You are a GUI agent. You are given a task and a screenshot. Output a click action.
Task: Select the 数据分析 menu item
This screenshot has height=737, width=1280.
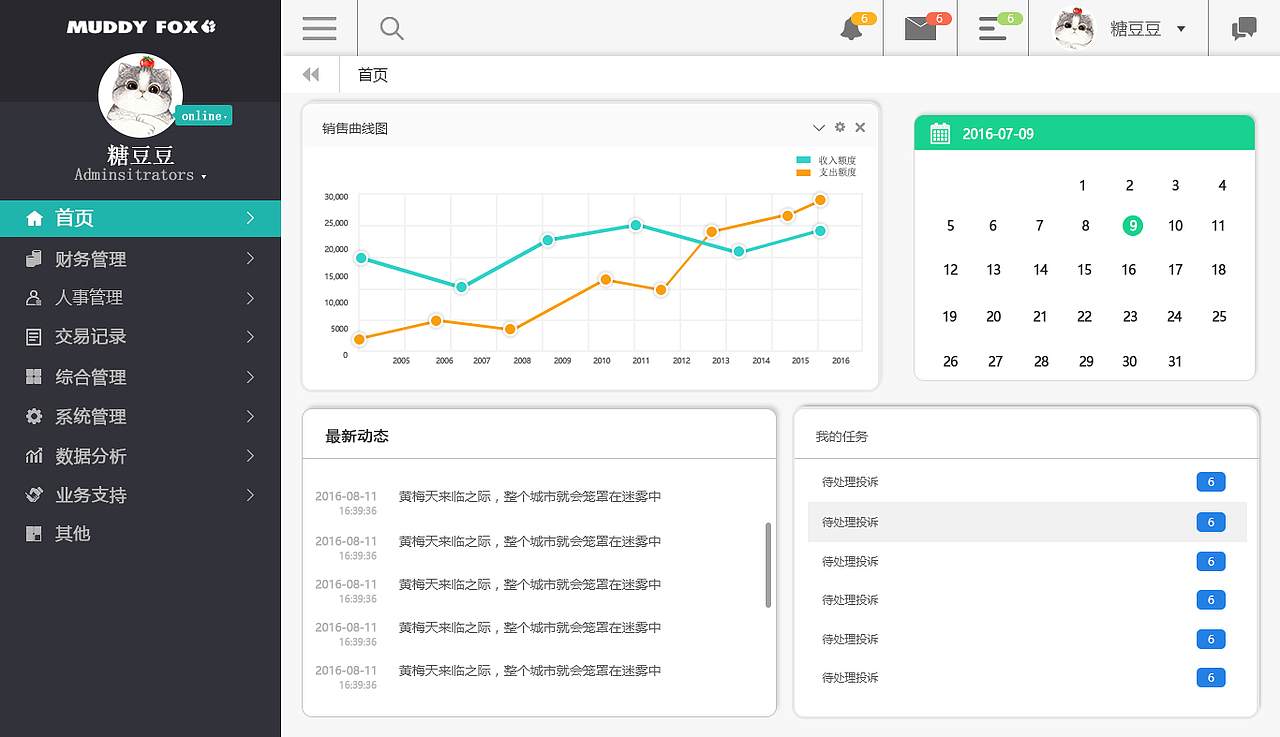coord(140,456)
